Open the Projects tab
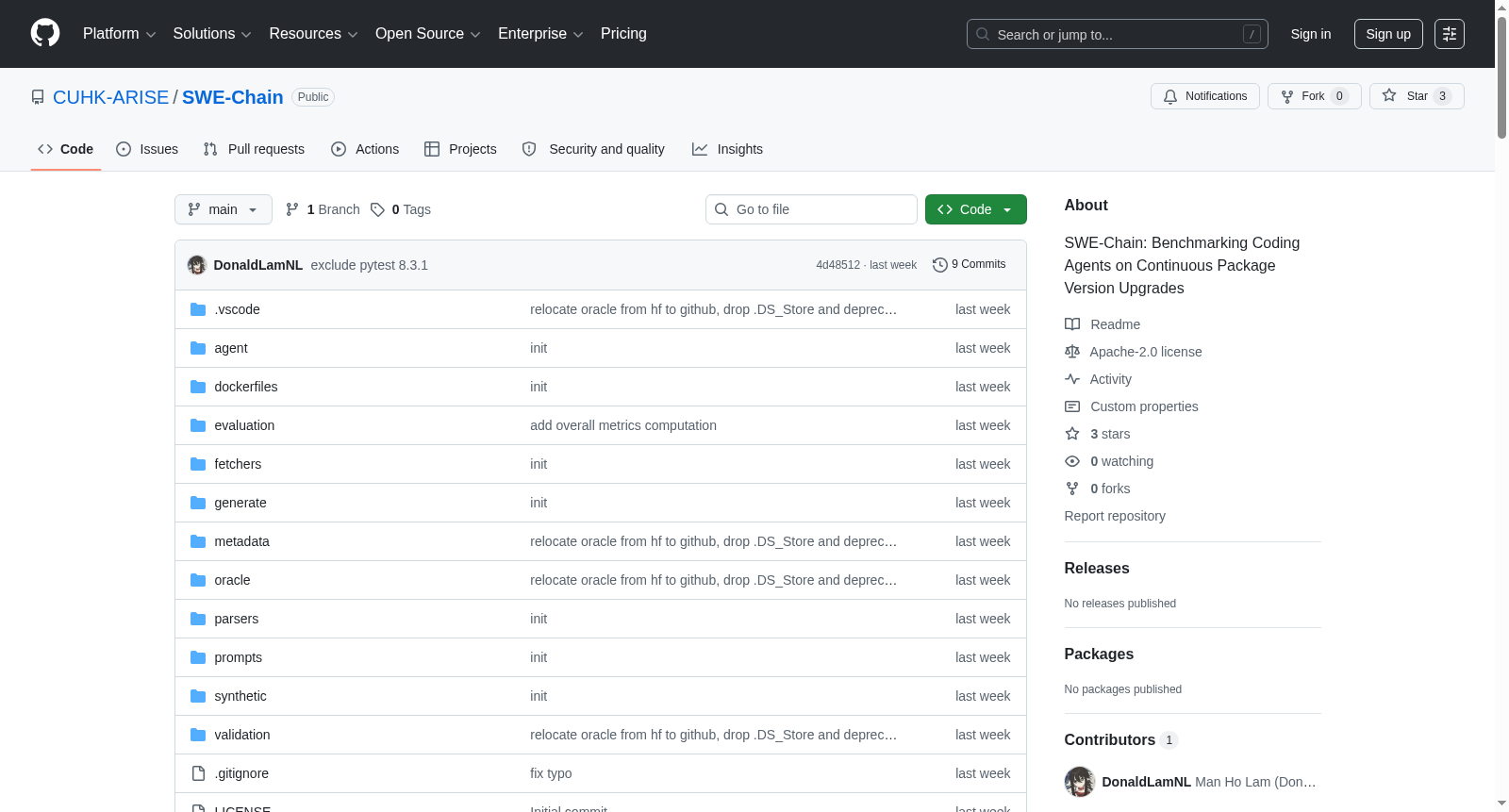The image size is (1509, 812). 460,149
